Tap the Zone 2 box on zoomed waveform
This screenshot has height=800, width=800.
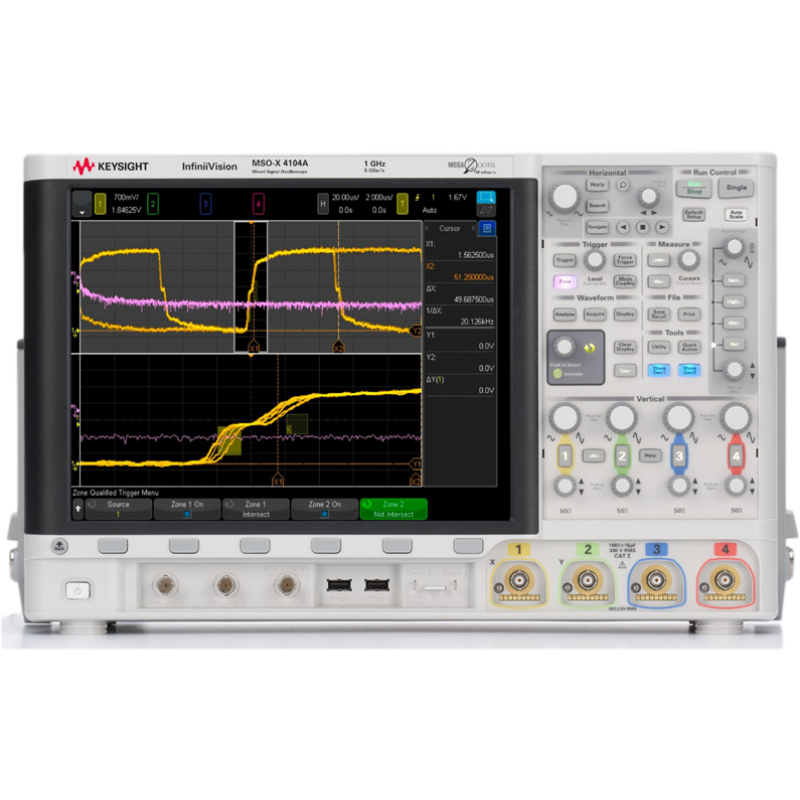(x=297, y=424)
